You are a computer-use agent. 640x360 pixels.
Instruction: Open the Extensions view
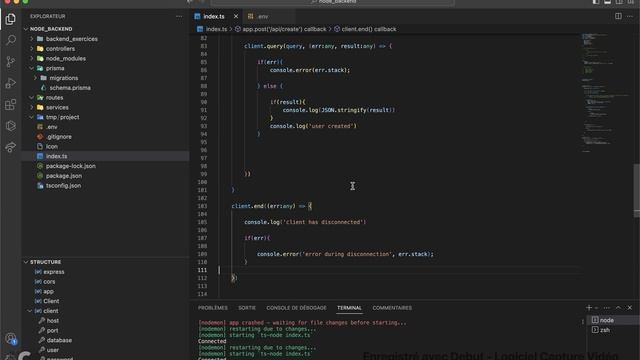11,104
